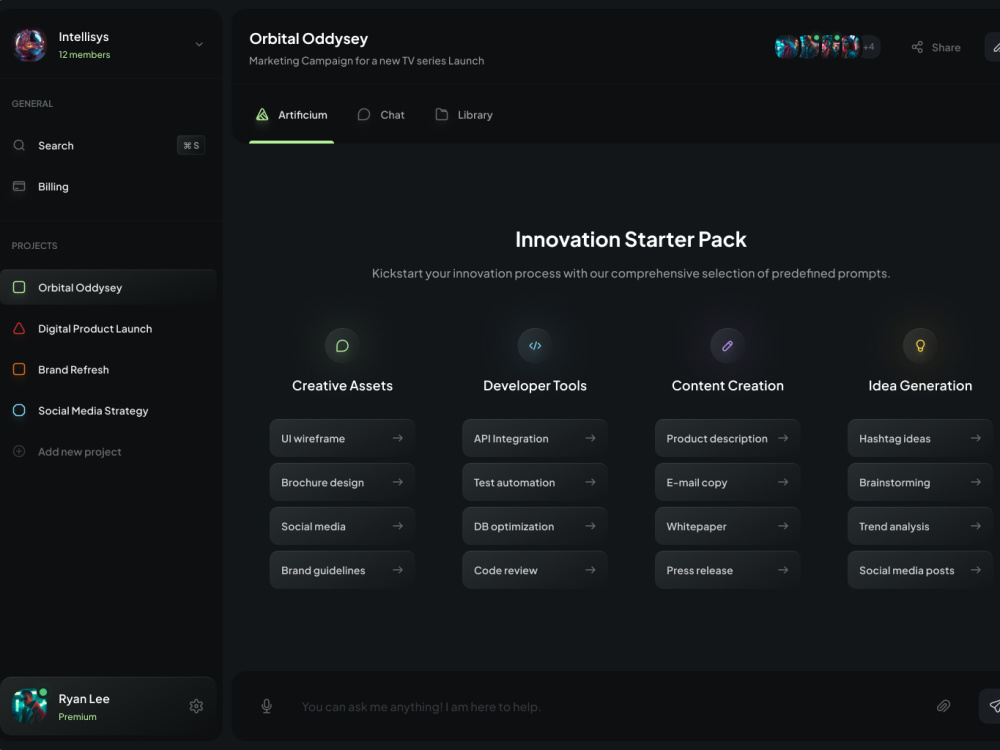Click the Developer Tools code icon
This screenshot has width=1000, height=750.
point(535,346)
